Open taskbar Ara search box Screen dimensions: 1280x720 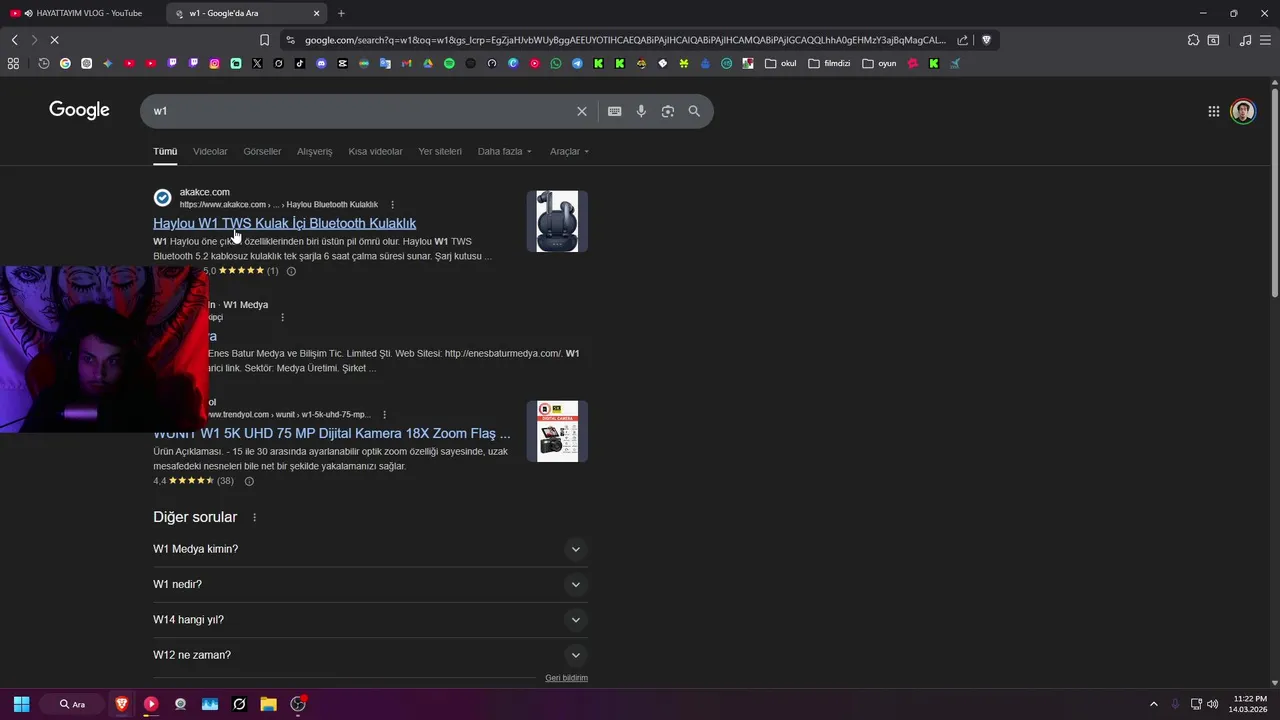(72, 704)
